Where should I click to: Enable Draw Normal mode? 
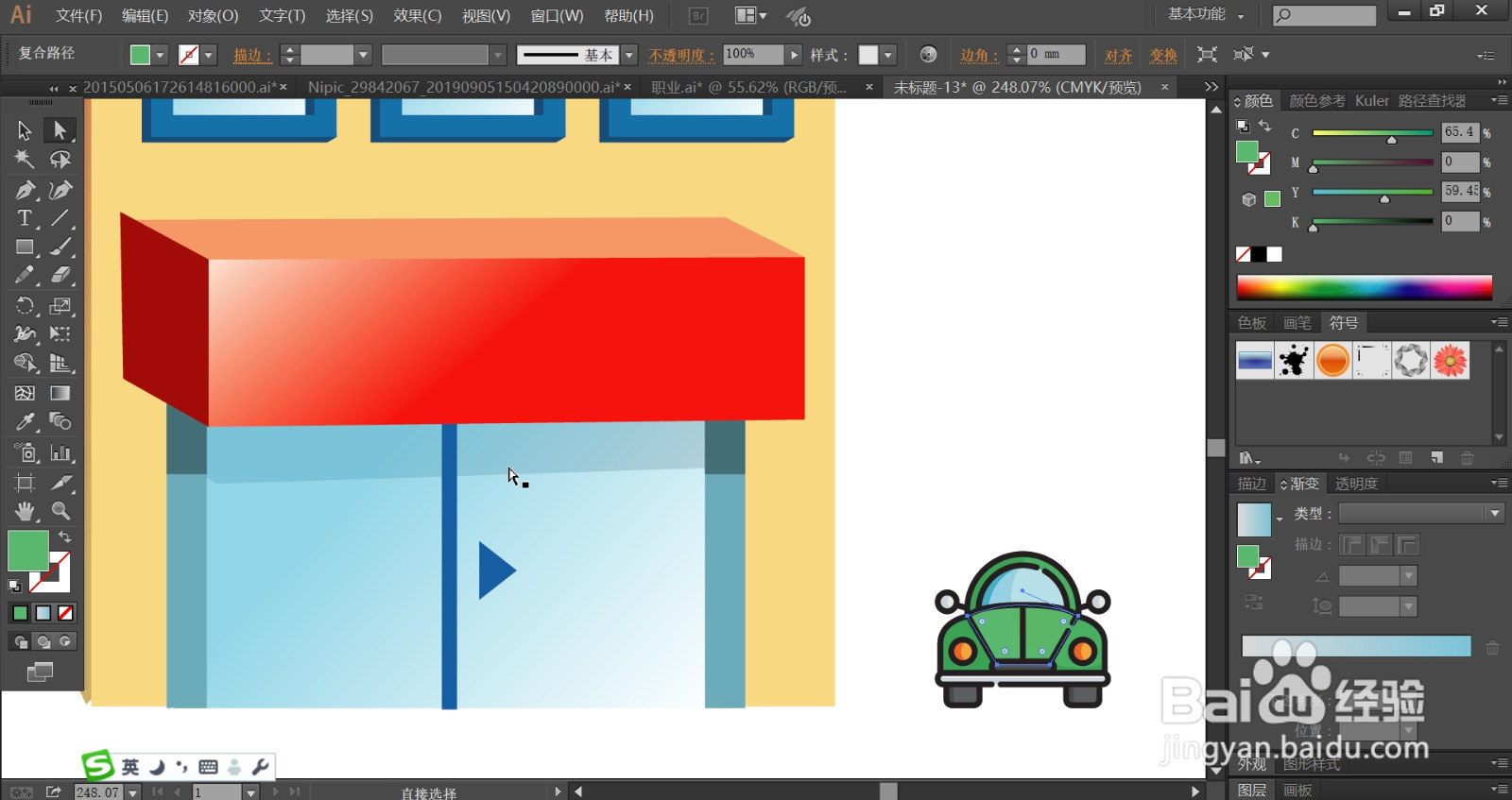point(20,641)
